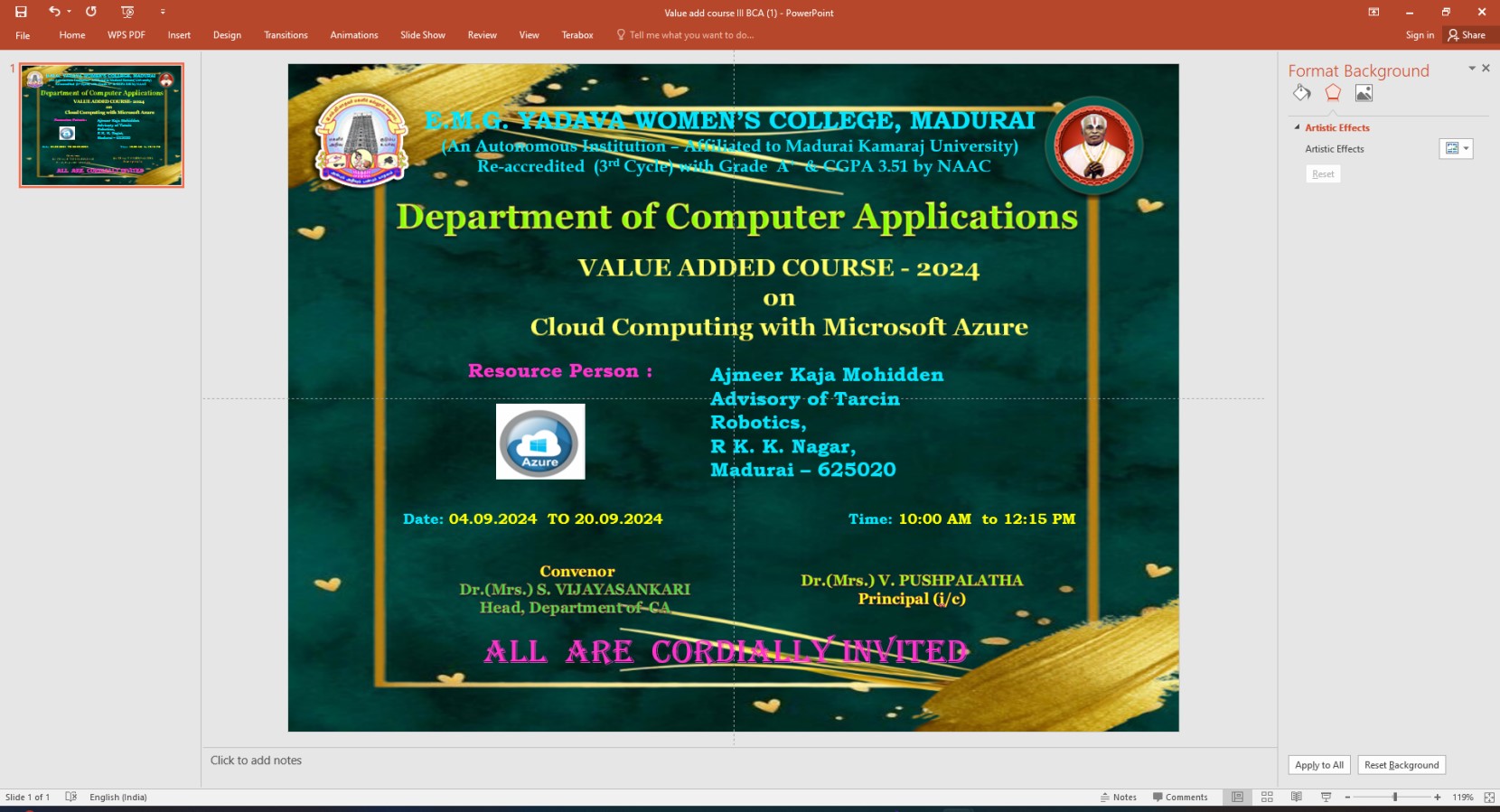Click the 'Resource Person :' text
Screen dimensions: 1500x812
pyautogui.click(x=560, y=371)
